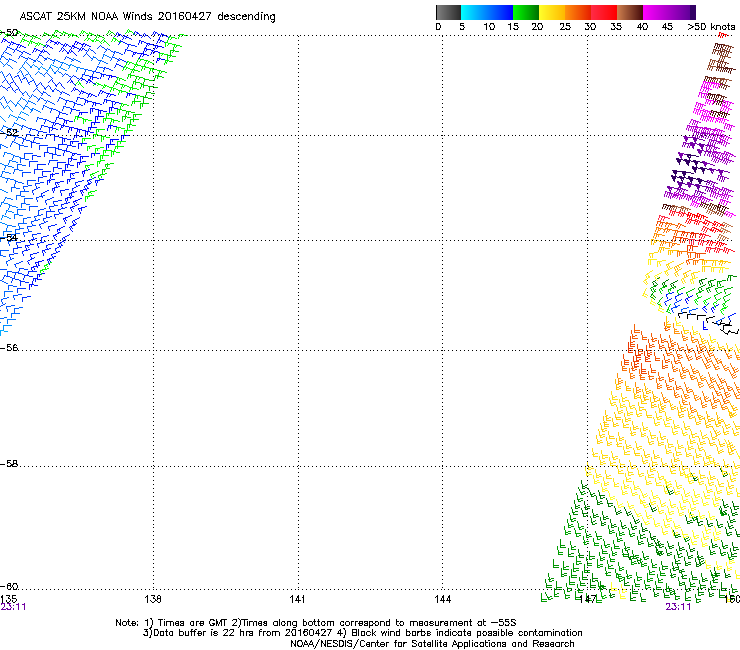740x650 pixels.
Task: Pick the purple 45-50 knots legend swatch
Action: tap(682, 12)
